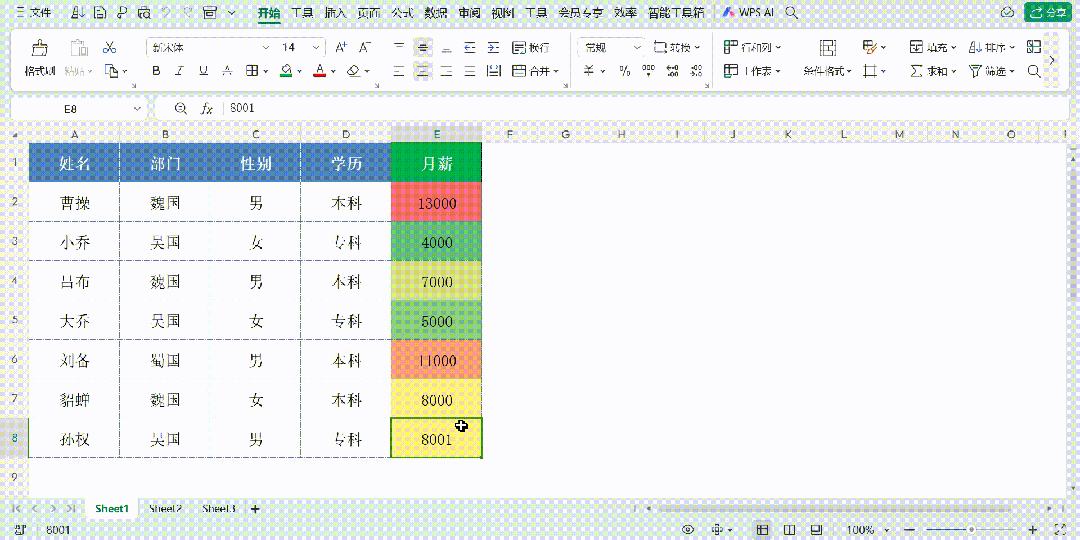1080x540 pixels.
Task: Increase font size with A+ icon
Action: [x=341, y=48]
